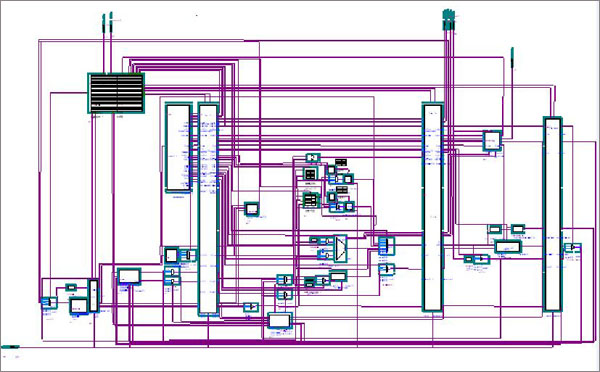The image size is (600, 372).
Task: Select the second tall module from the left, between the left and center blocks
Action: 208,209
